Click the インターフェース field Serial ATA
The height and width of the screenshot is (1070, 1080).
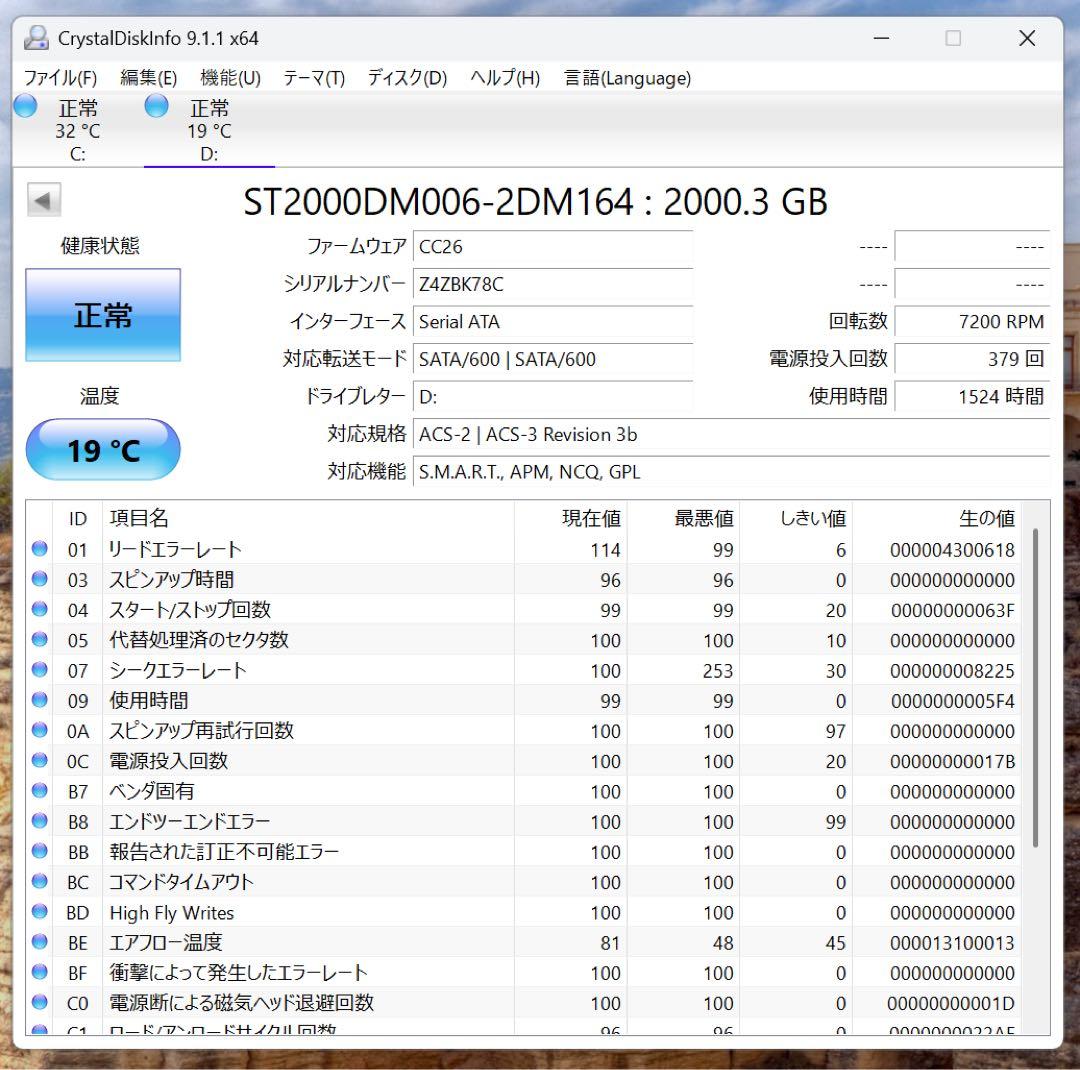point(553,322)
